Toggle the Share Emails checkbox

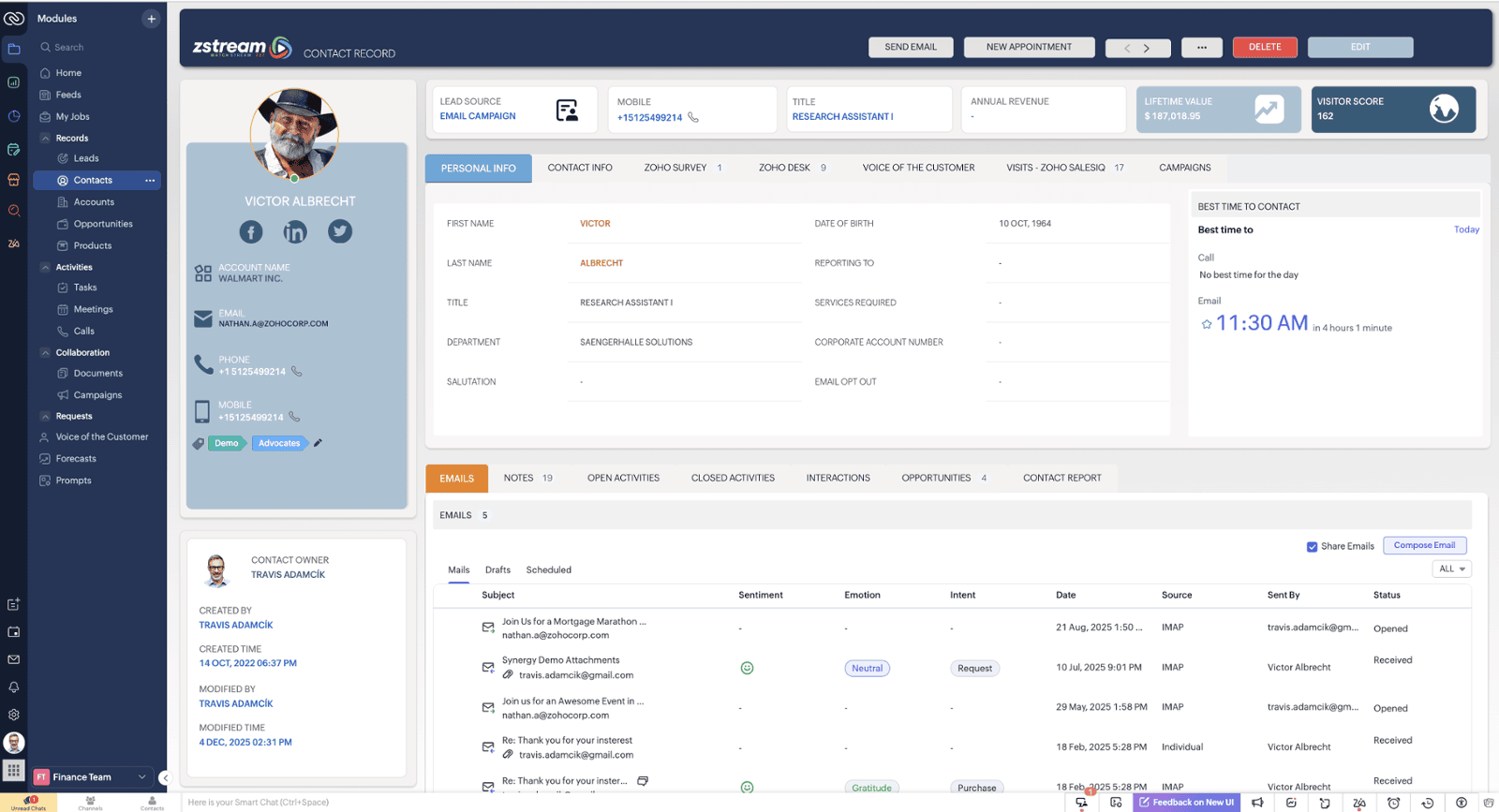pos(1312,547)
